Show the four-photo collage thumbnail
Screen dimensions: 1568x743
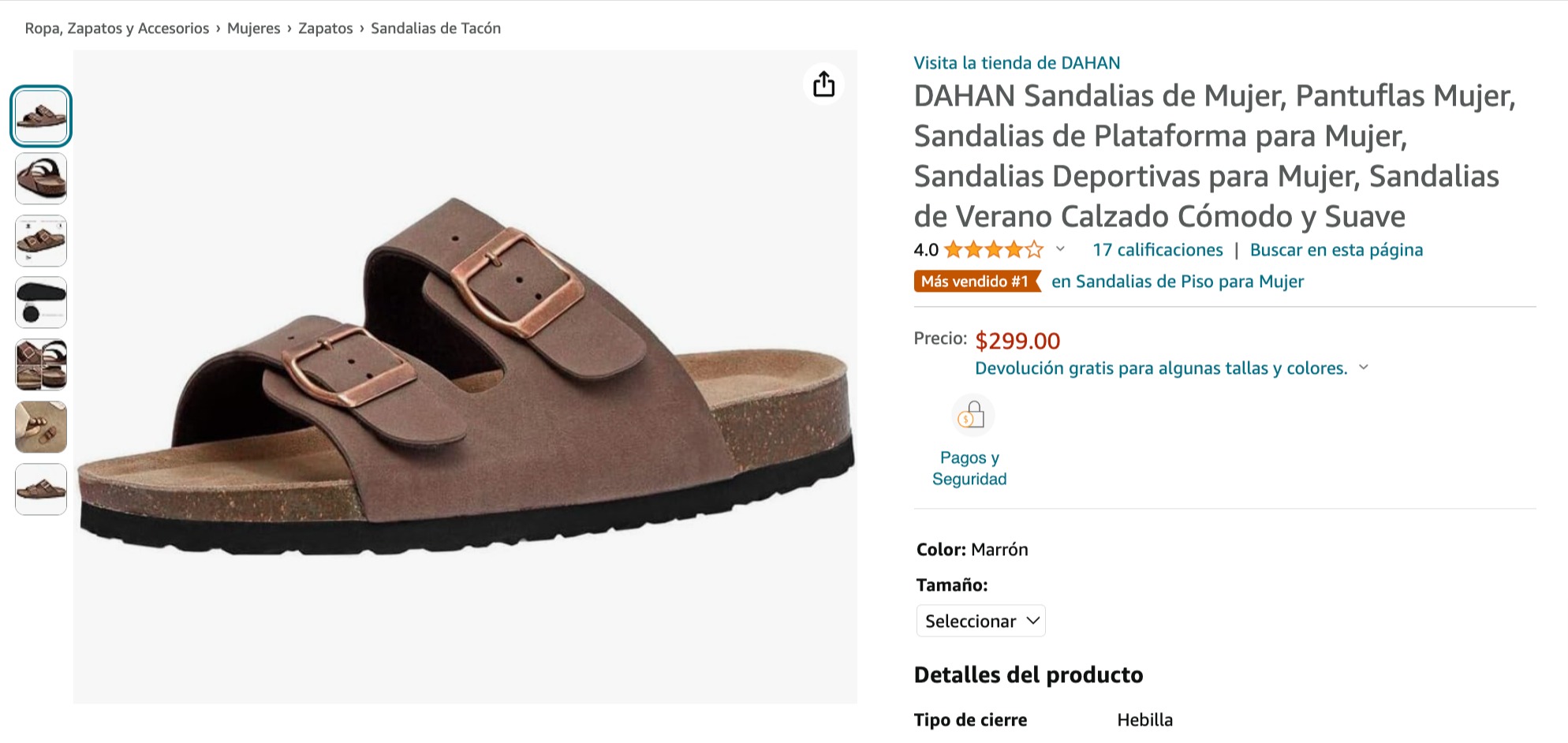click(41, 364)
